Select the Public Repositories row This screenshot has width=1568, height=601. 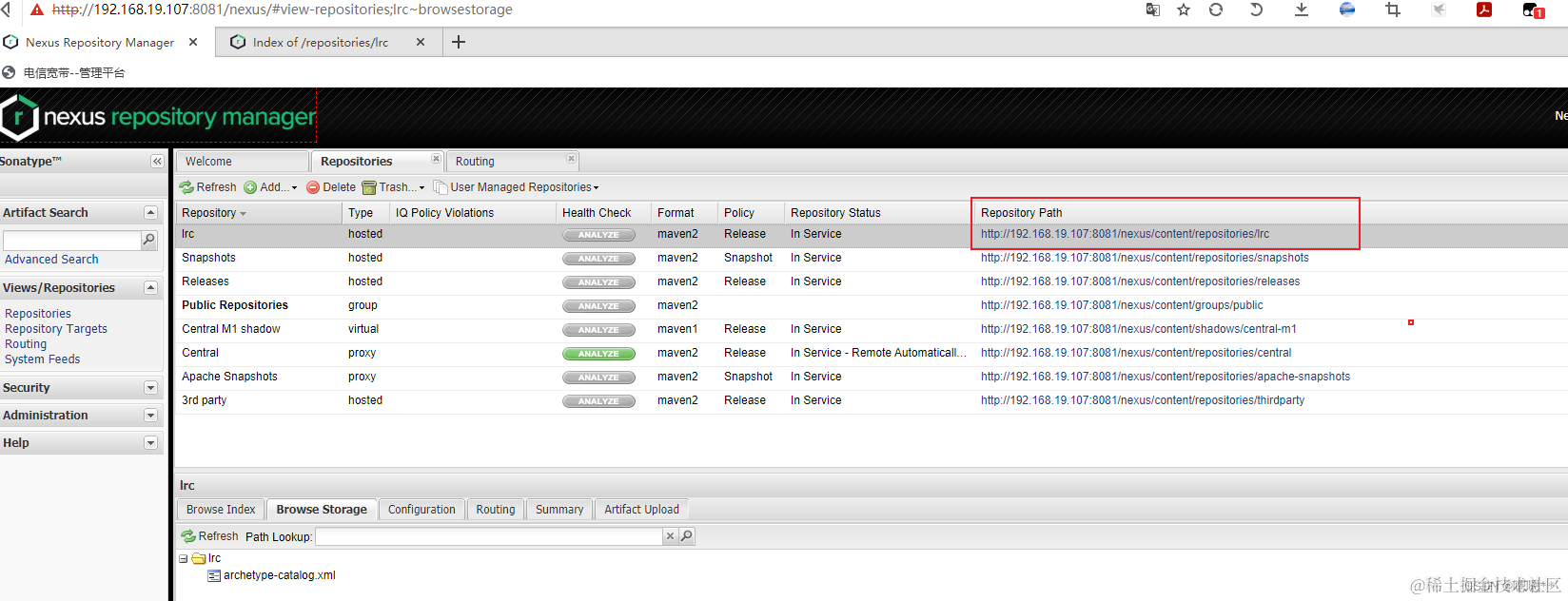872,305
